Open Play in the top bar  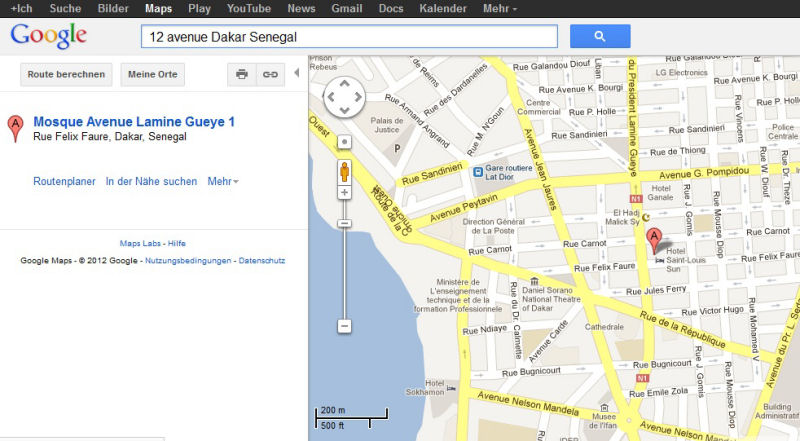coord(199,8)
